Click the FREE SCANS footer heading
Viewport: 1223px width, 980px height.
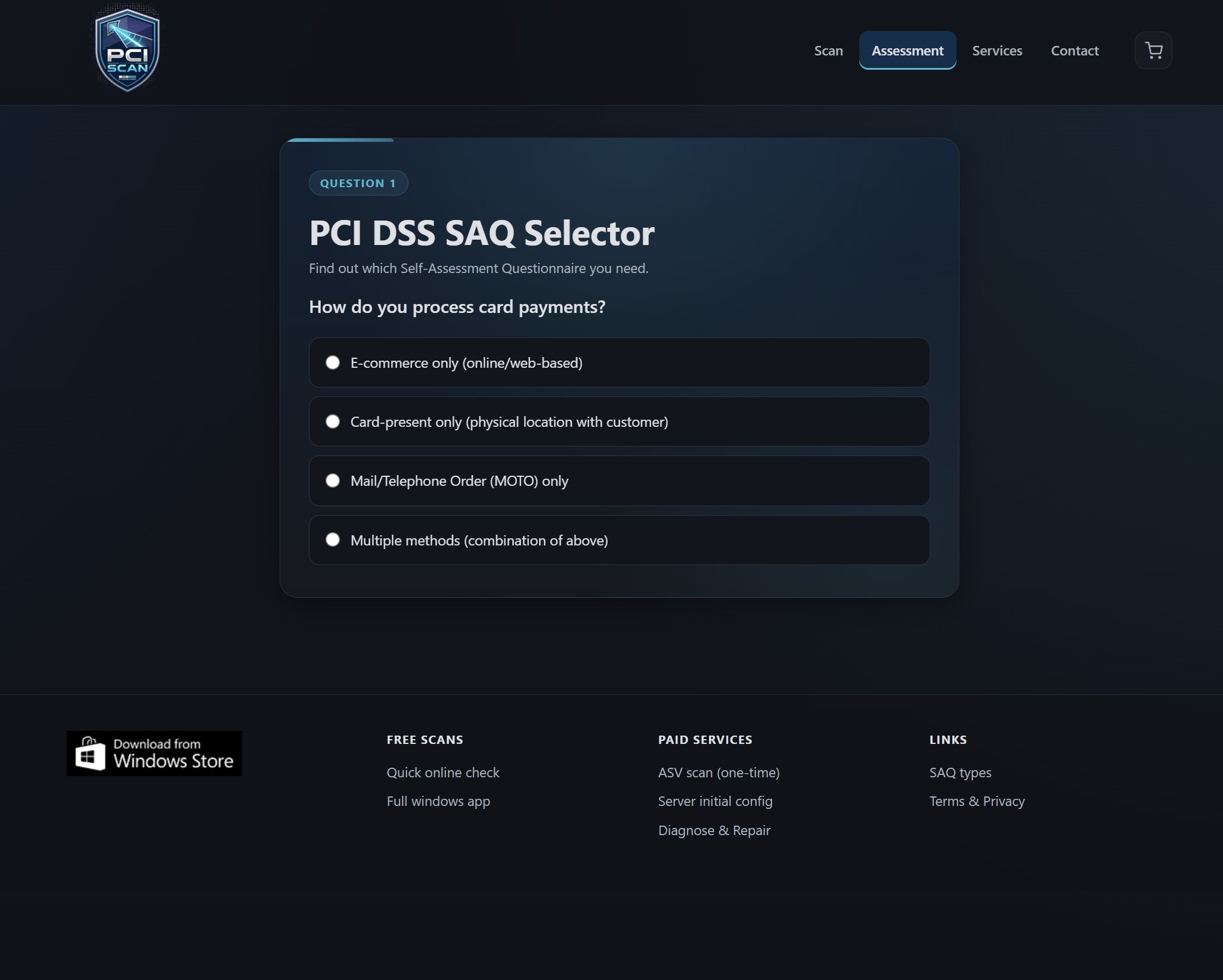[425, 740]
